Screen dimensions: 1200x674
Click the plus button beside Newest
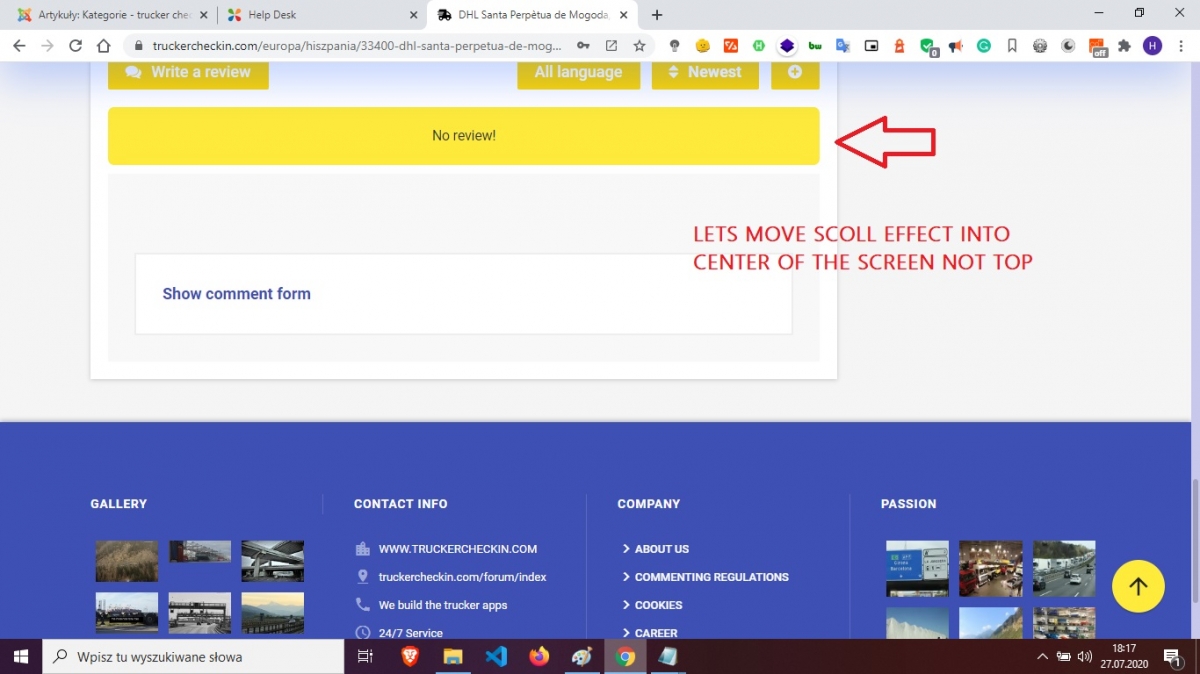click(795, 72)
